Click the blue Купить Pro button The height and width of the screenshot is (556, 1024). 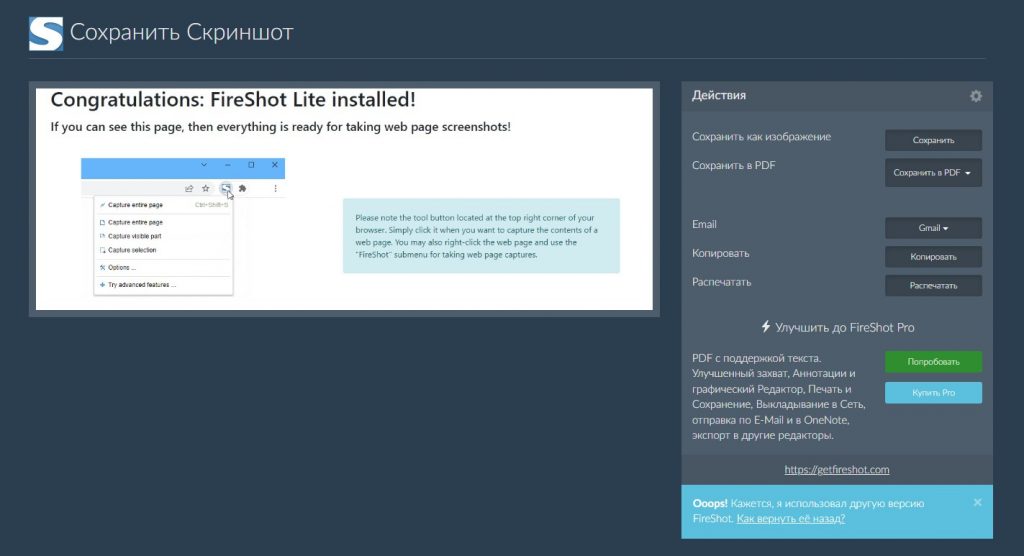933,393
